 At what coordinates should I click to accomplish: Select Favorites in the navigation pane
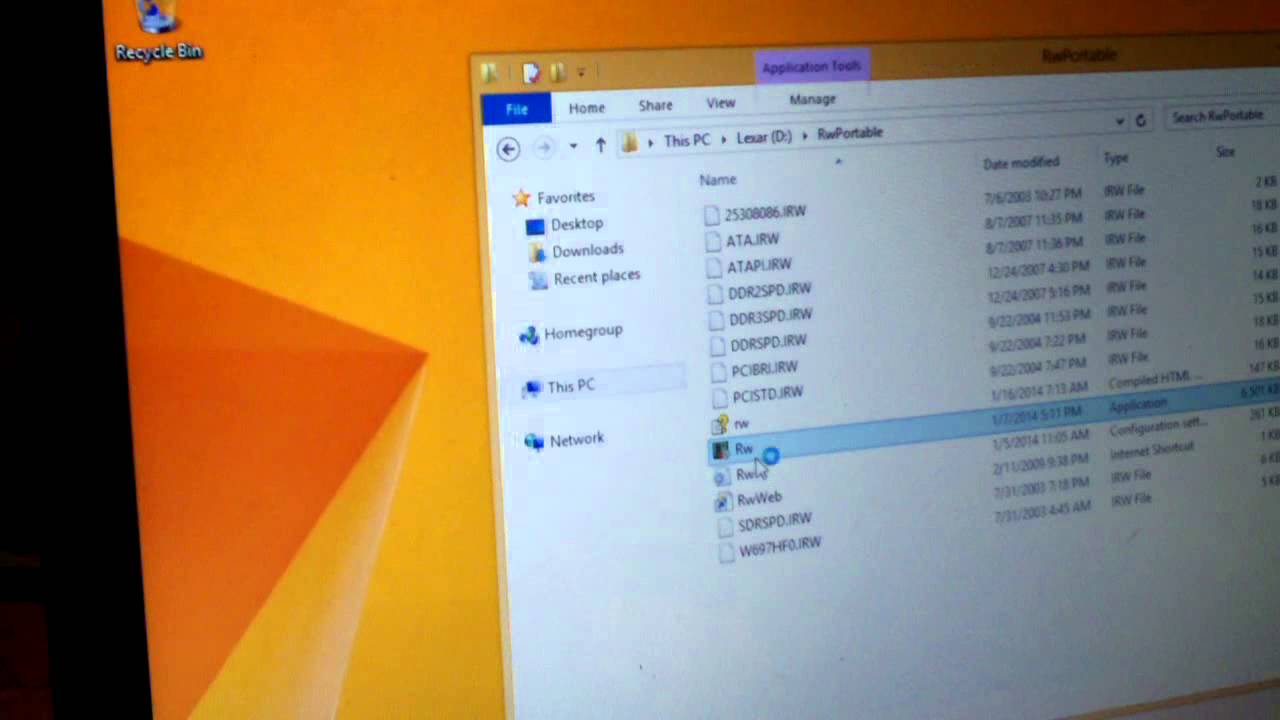pyautogui.click(x=565, y=197)
